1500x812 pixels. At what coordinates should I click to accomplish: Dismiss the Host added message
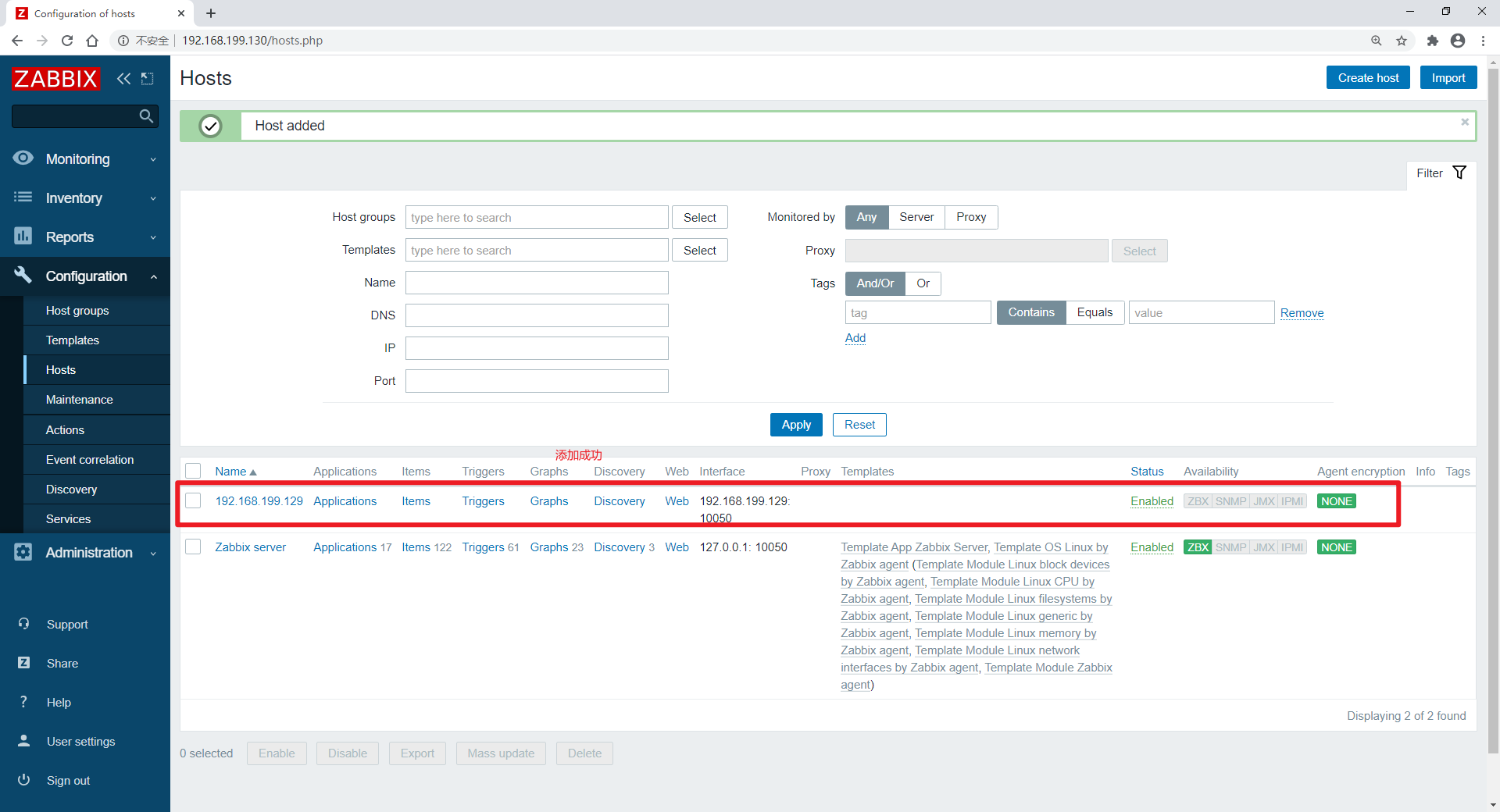point(1465,122)
